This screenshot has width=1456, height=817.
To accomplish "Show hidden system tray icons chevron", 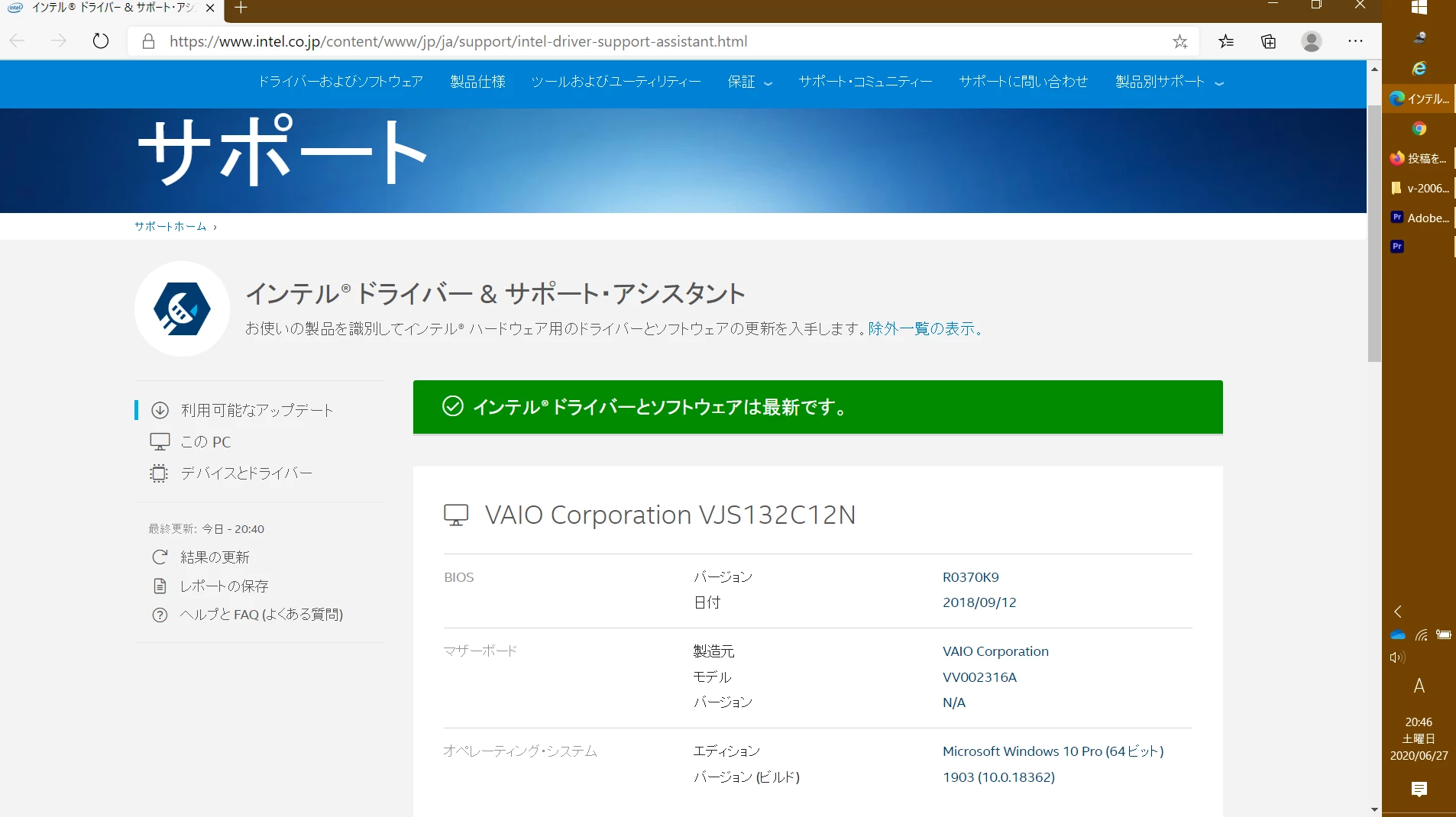I will click(x=1397, y=612).
